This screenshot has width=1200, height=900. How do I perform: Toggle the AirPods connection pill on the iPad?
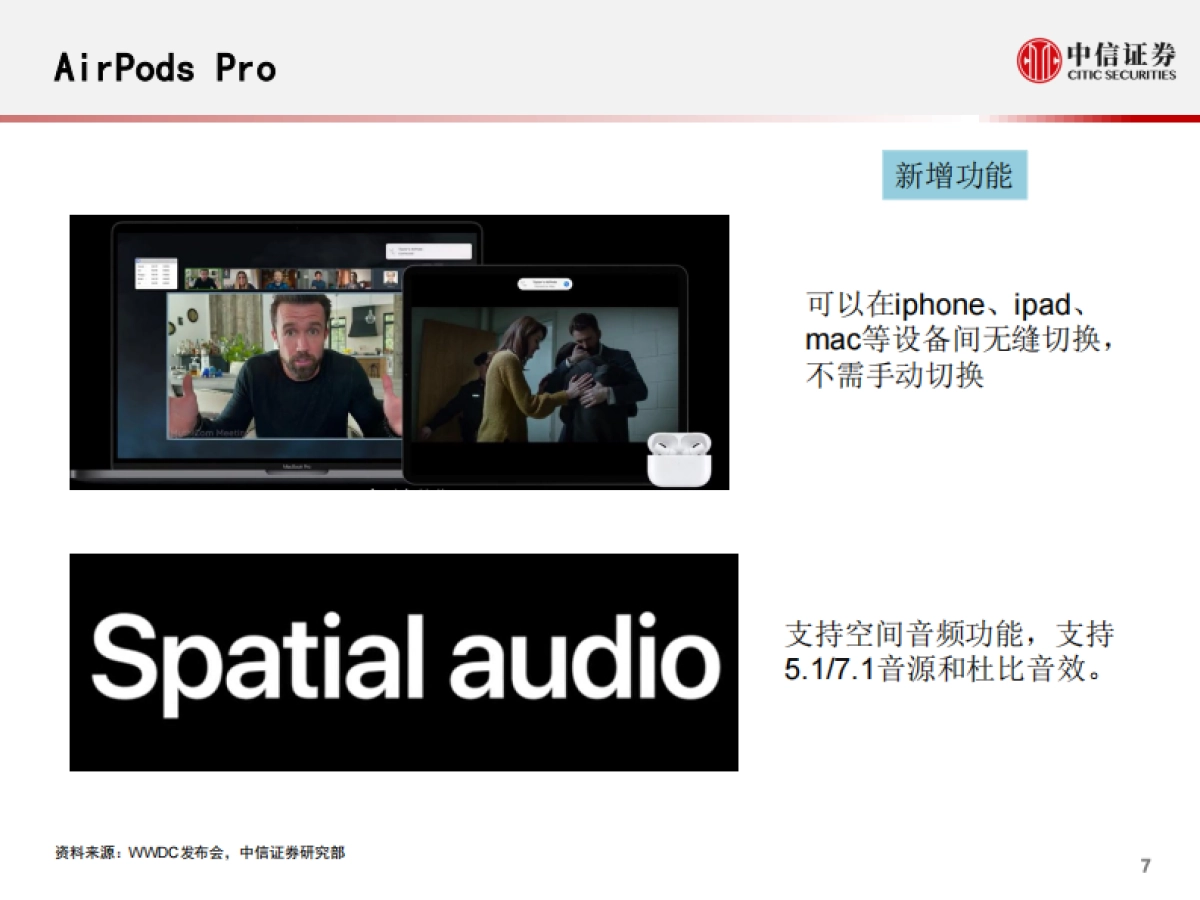click(x=545, y=283)
